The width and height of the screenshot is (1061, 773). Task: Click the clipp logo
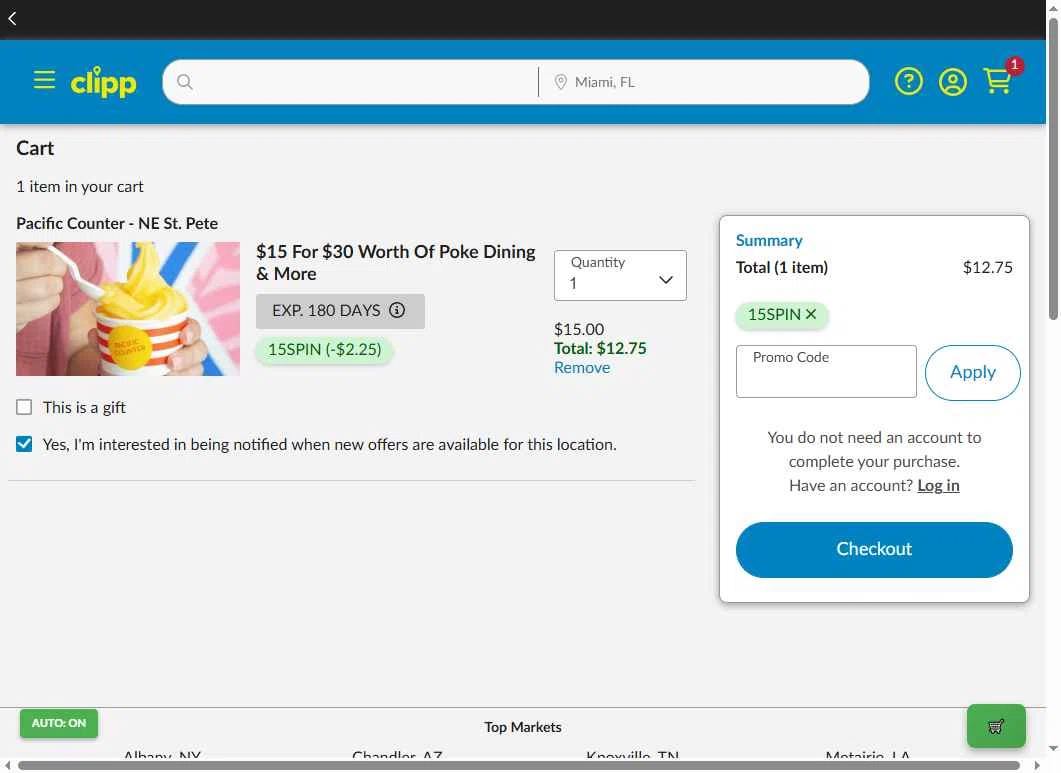pos(104,82)
